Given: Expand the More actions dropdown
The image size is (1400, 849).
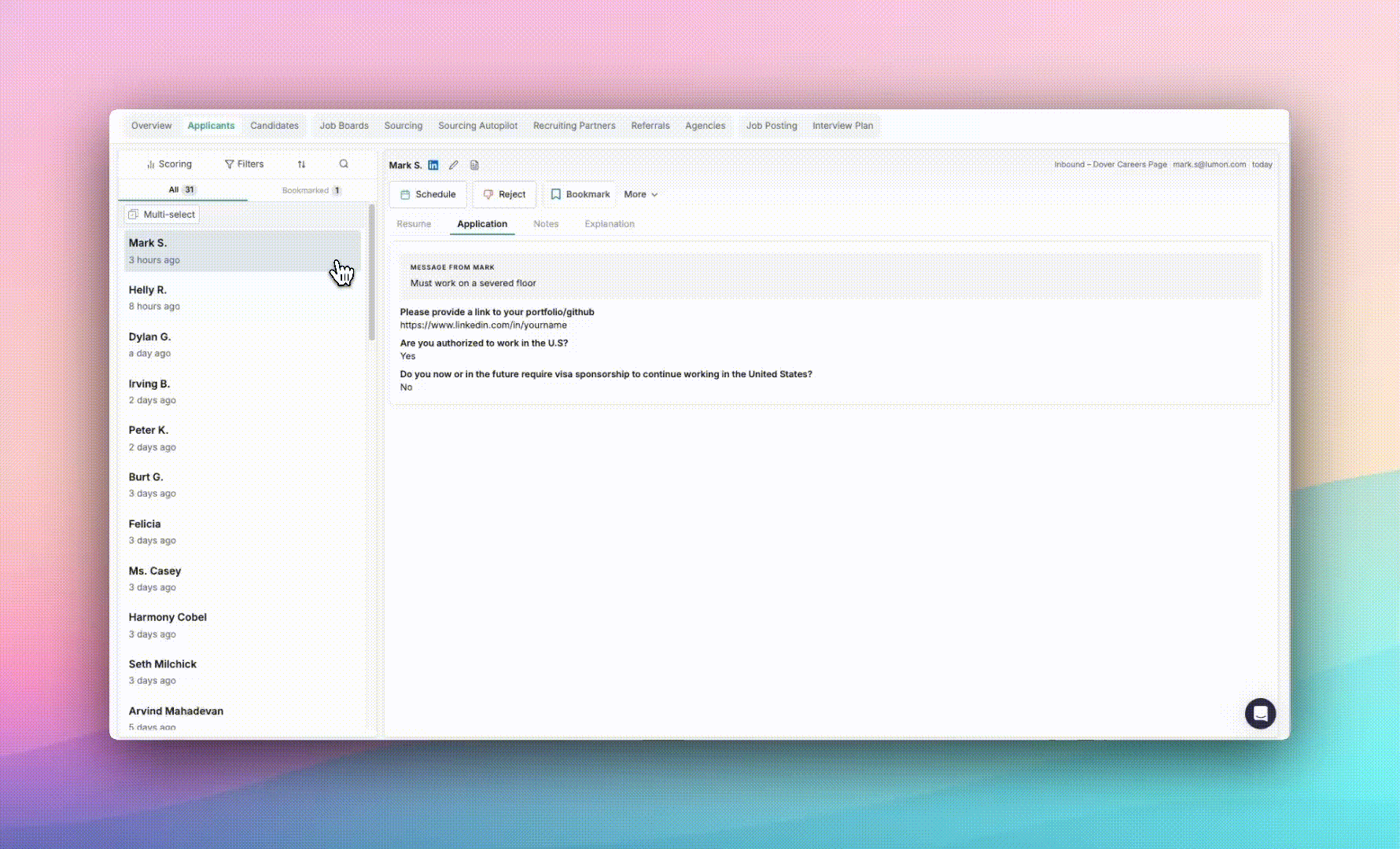Looking at the screenshot, I should click(x=640, y=194).
